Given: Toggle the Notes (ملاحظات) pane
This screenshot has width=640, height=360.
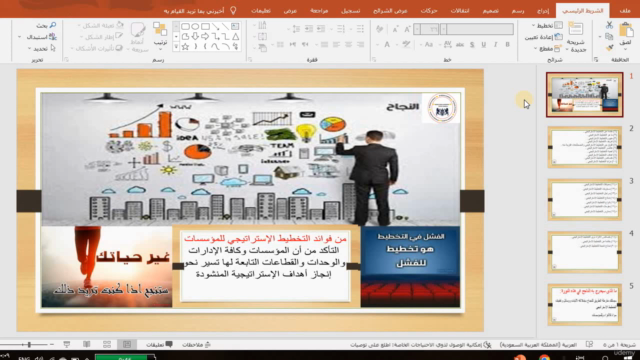Looking at the screenshot, I should pyautogui.click(x=196, y=345).
